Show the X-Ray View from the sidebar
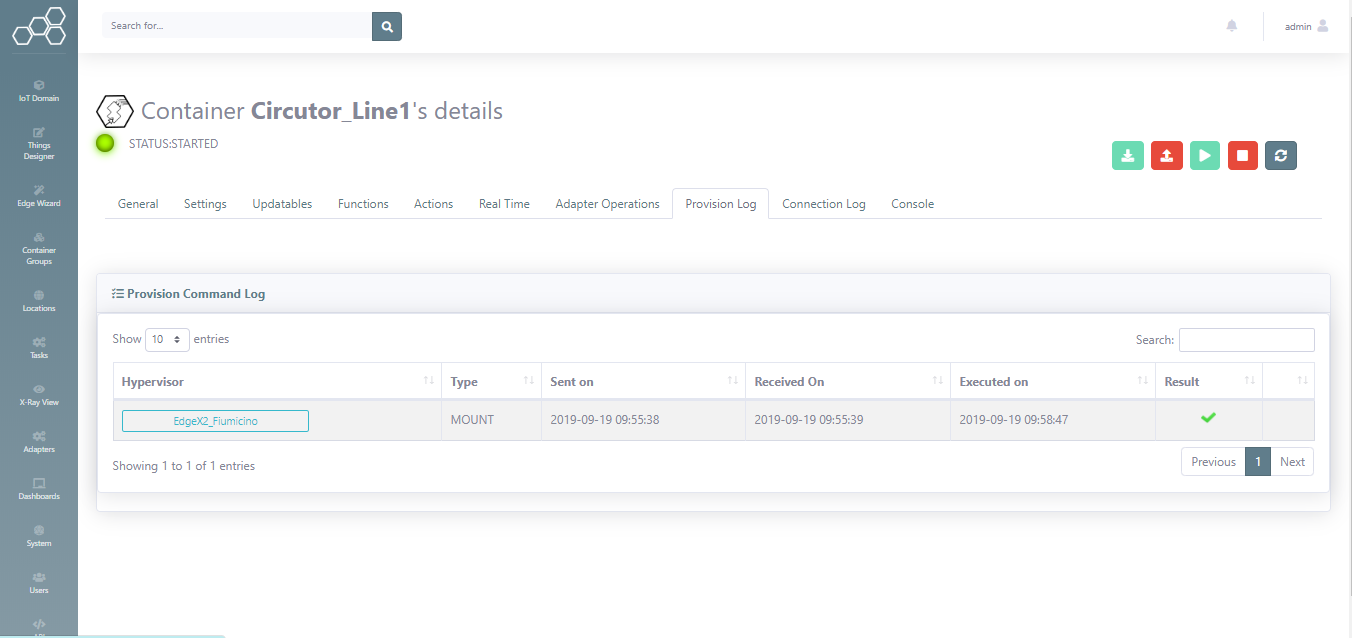 coord(39,395)
